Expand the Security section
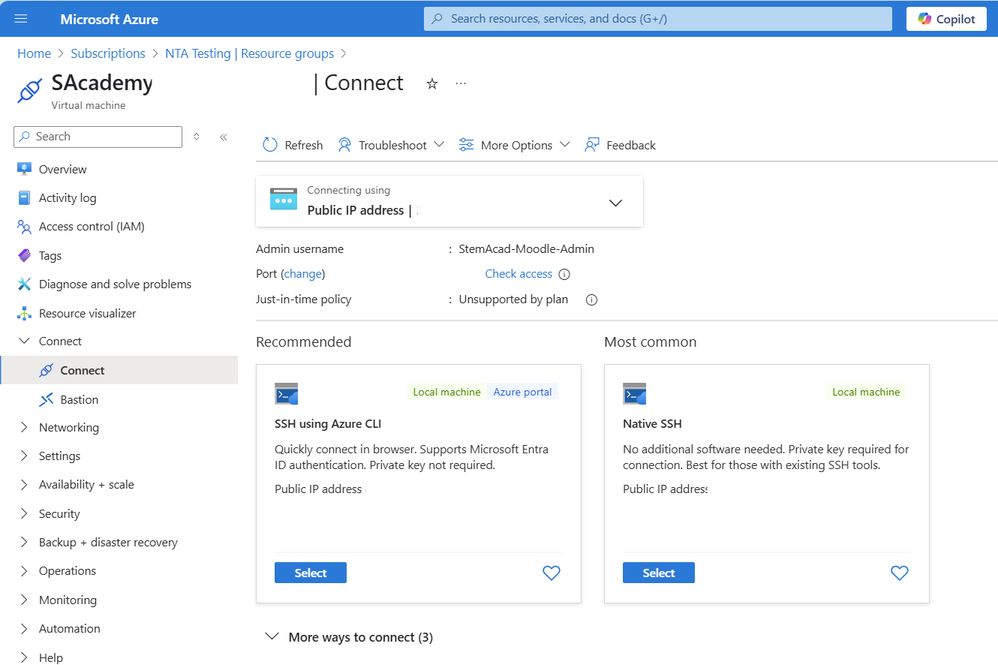Image resolution: width=998 pixels, height=665 pixels. click(24, 514)
